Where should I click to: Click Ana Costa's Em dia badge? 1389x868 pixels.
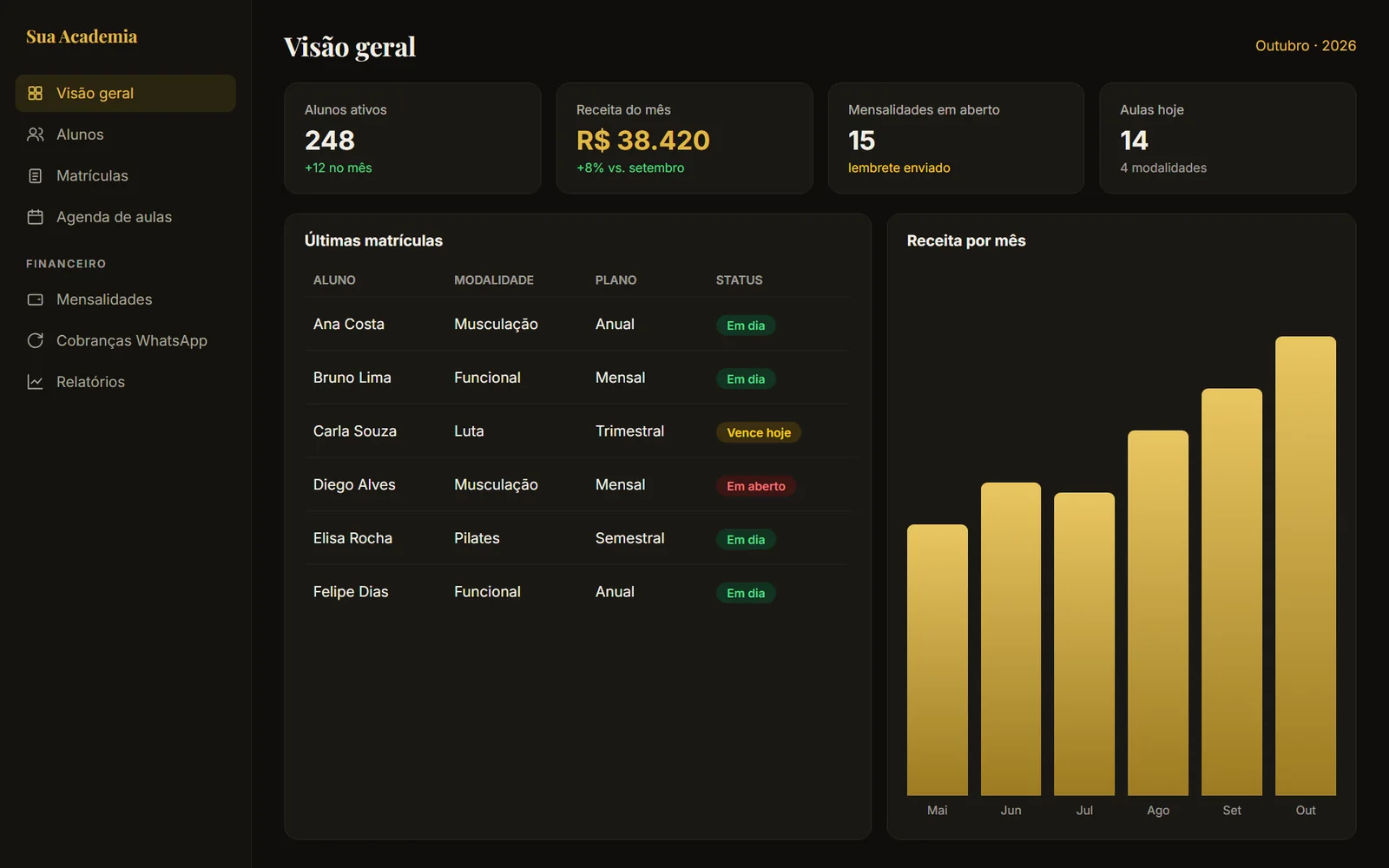746,325
